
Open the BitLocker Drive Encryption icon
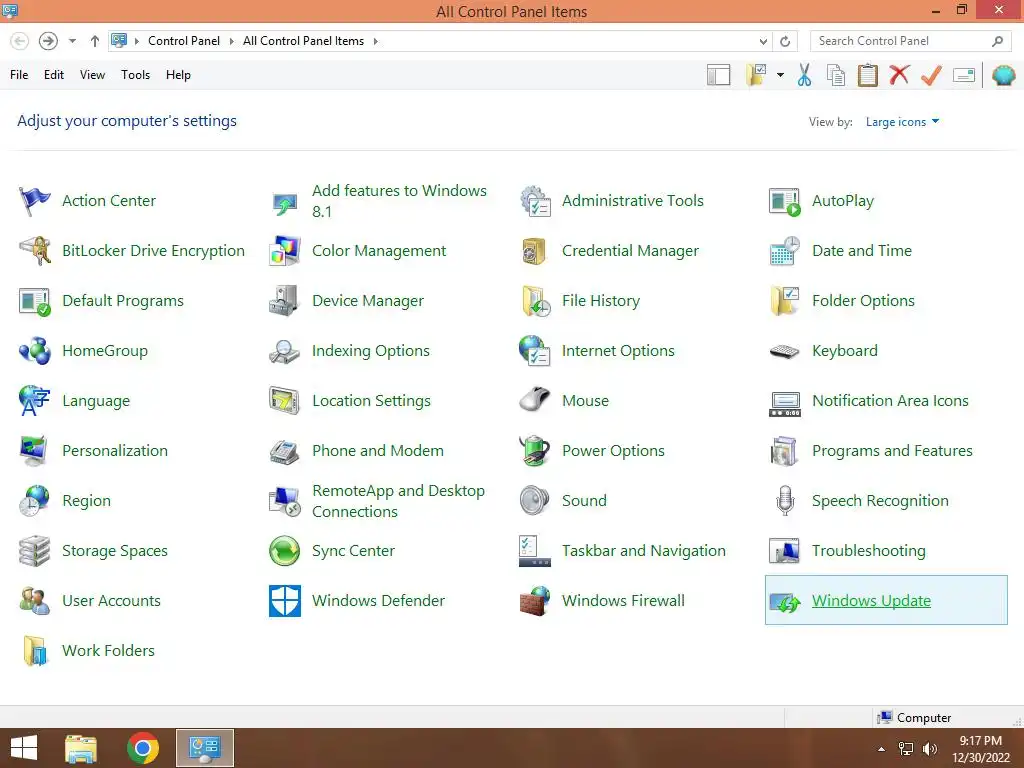coord(34,251)
